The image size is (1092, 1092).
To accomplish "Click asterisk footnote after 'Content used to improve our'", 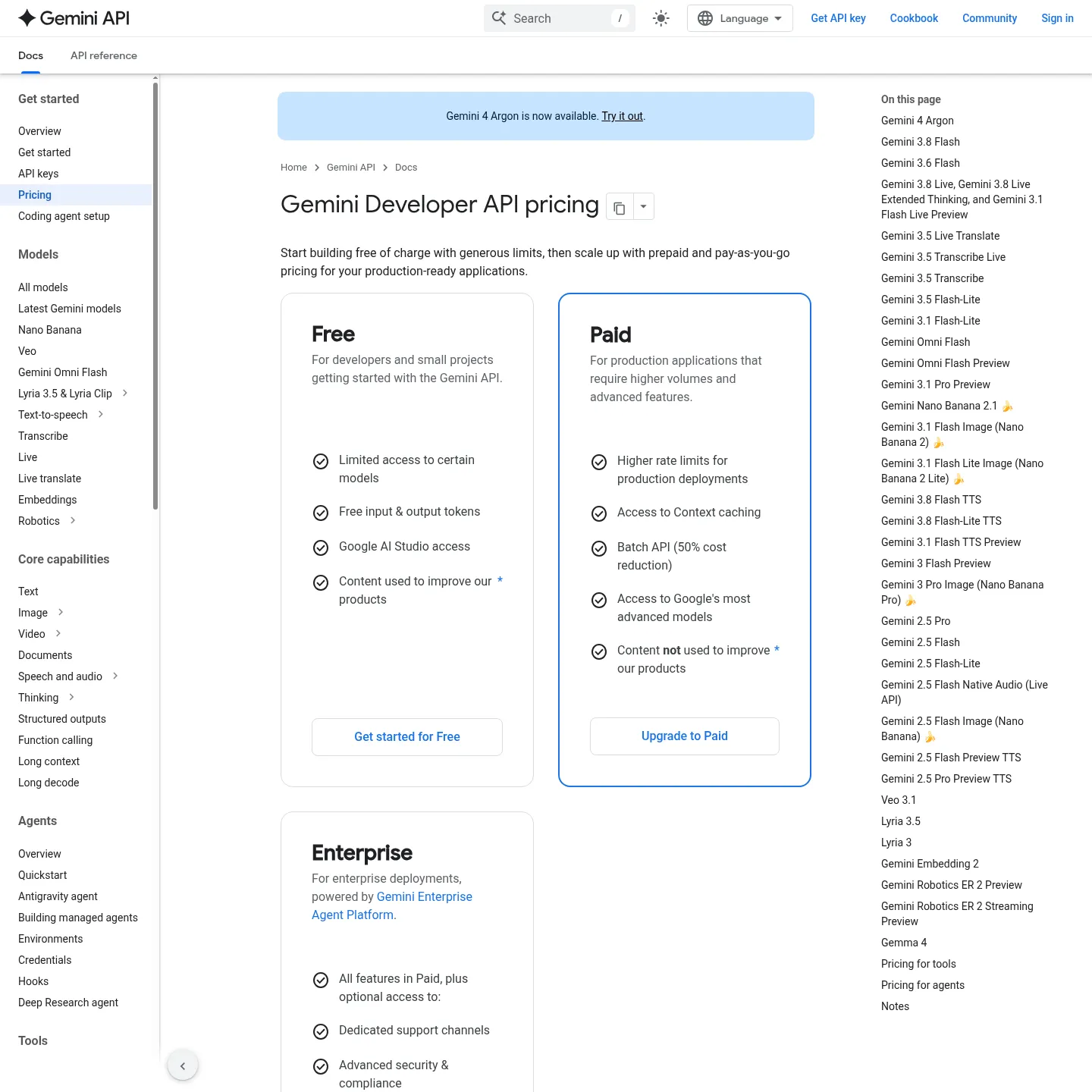I will coord(500,581).
